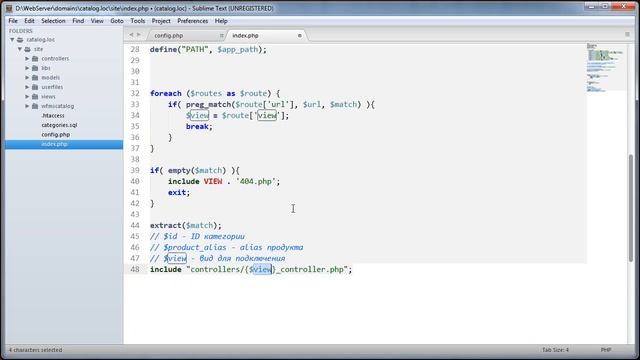Click the site folder icon

pos(27,49)
